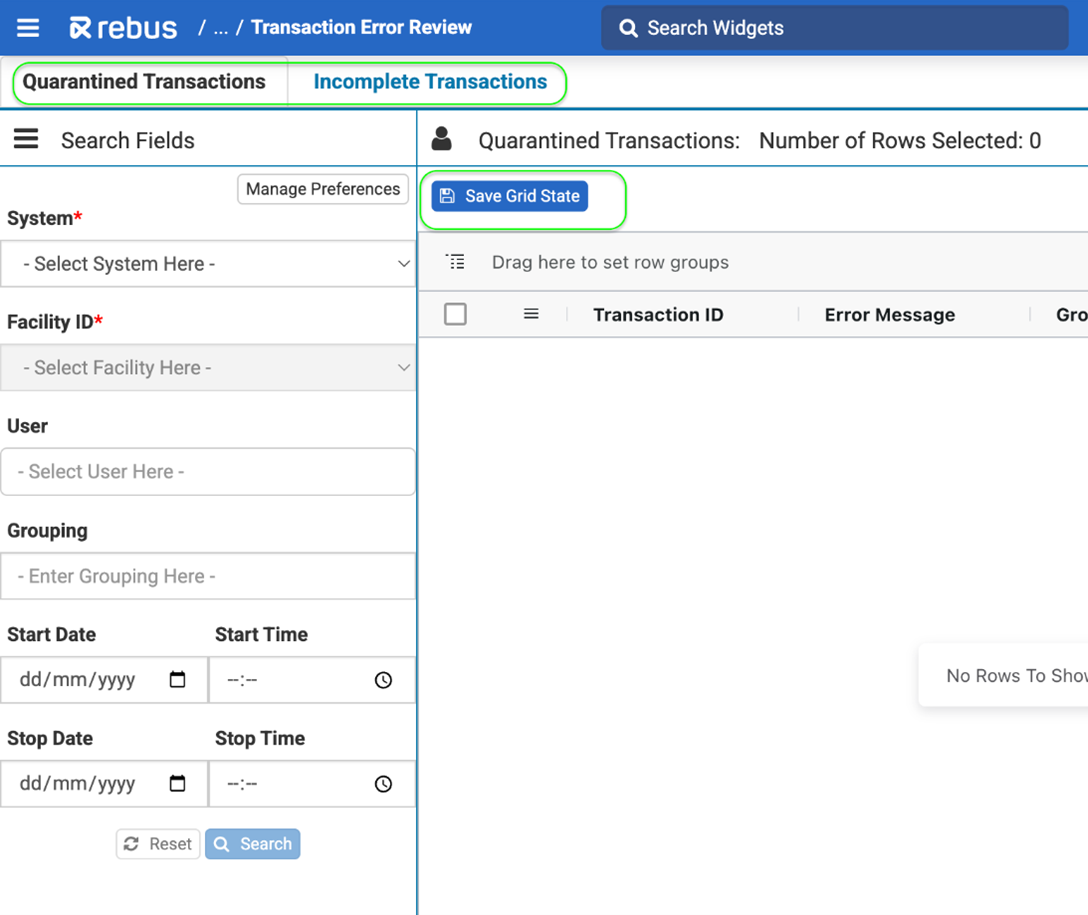This screenshot has width=1088, height=915.
Task: Click the Save Grid State button
Action: (510, 196)
